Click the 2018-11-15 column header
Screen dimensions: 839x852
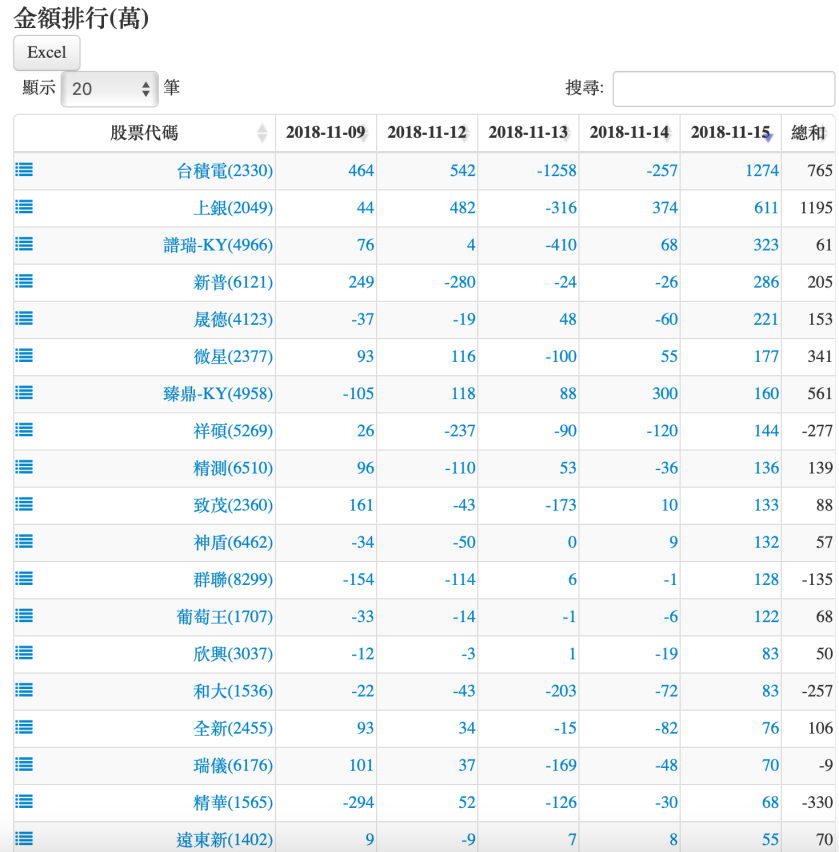pyautogui.click(x=729, y=132)
